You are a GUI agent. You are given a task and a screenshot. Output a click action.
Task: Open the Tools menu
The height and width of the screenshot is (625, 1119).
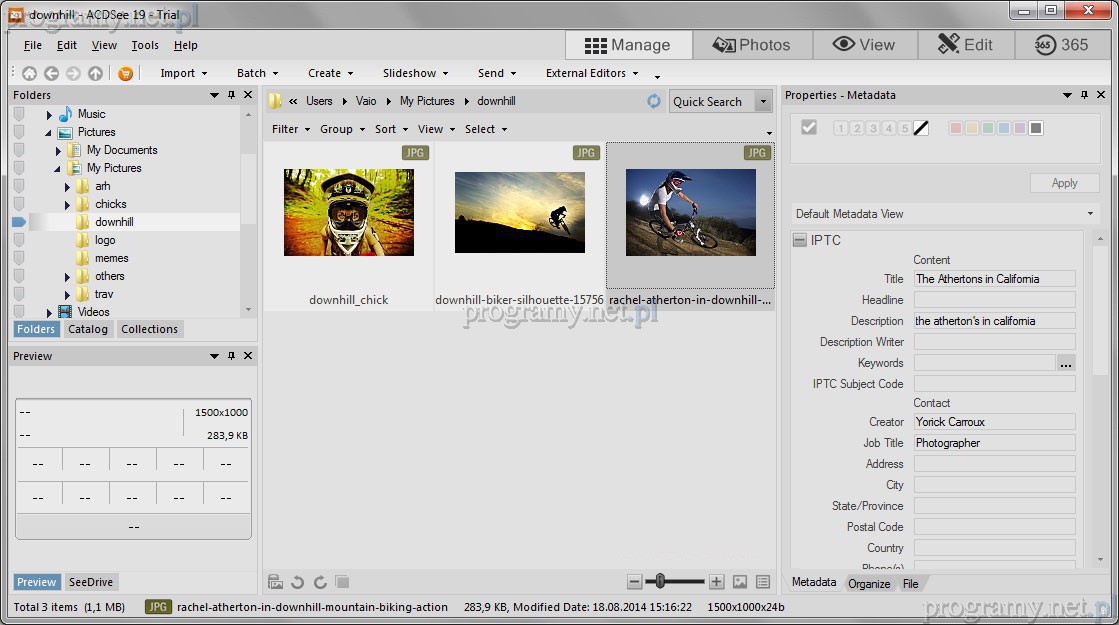(145, 45)
